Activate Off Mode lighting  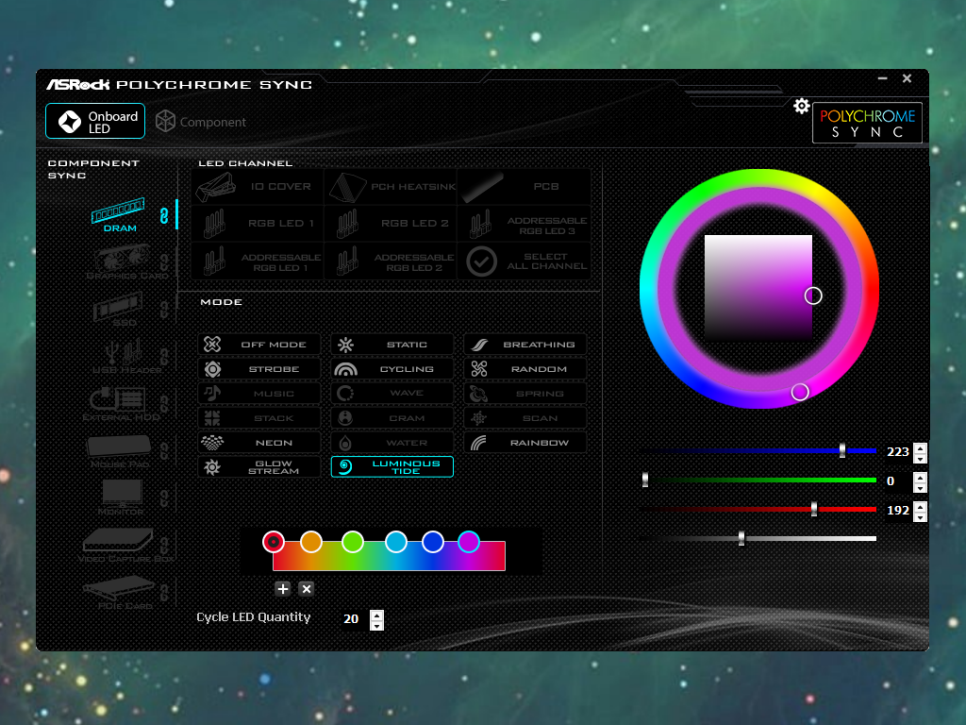pyautogui.click(x=259, y=344)
